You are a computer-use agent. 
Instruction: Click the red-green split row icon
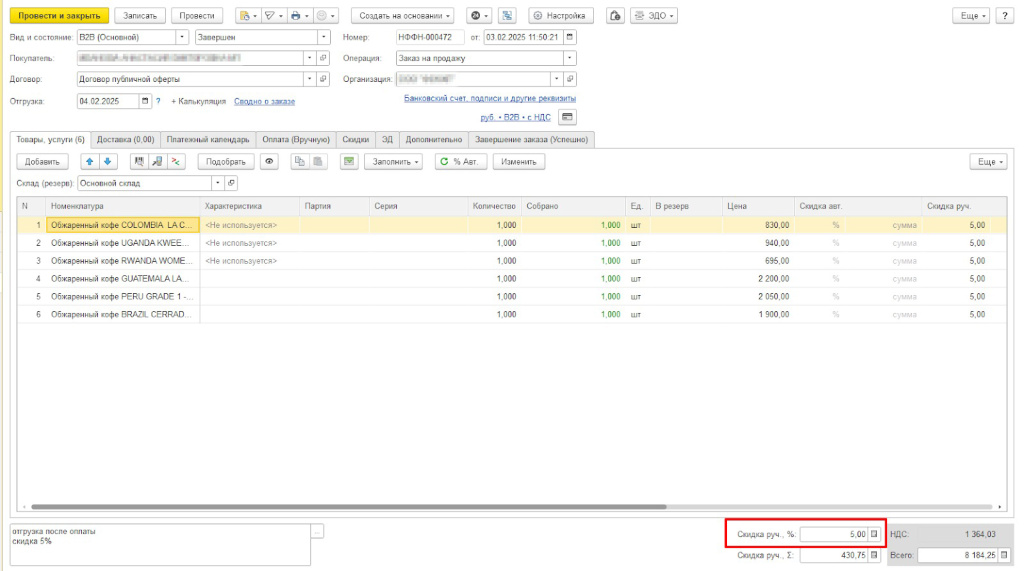coord(176,161)
